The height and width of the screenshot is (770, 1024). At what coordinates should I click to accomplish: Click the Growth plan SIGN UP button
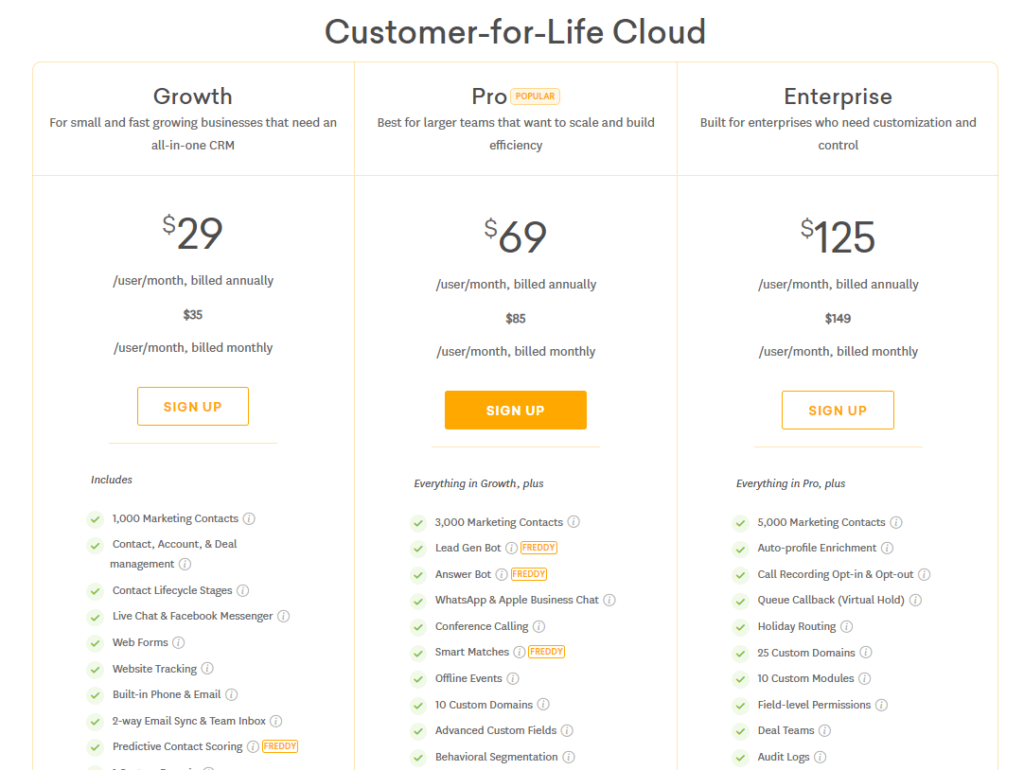pyautogui.click(x=193, y=406)
